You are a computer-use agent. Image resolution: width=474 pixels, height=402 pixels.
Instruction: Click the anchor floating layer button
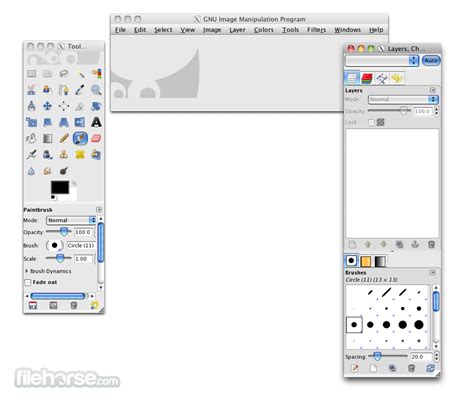[x=415, y=245]
